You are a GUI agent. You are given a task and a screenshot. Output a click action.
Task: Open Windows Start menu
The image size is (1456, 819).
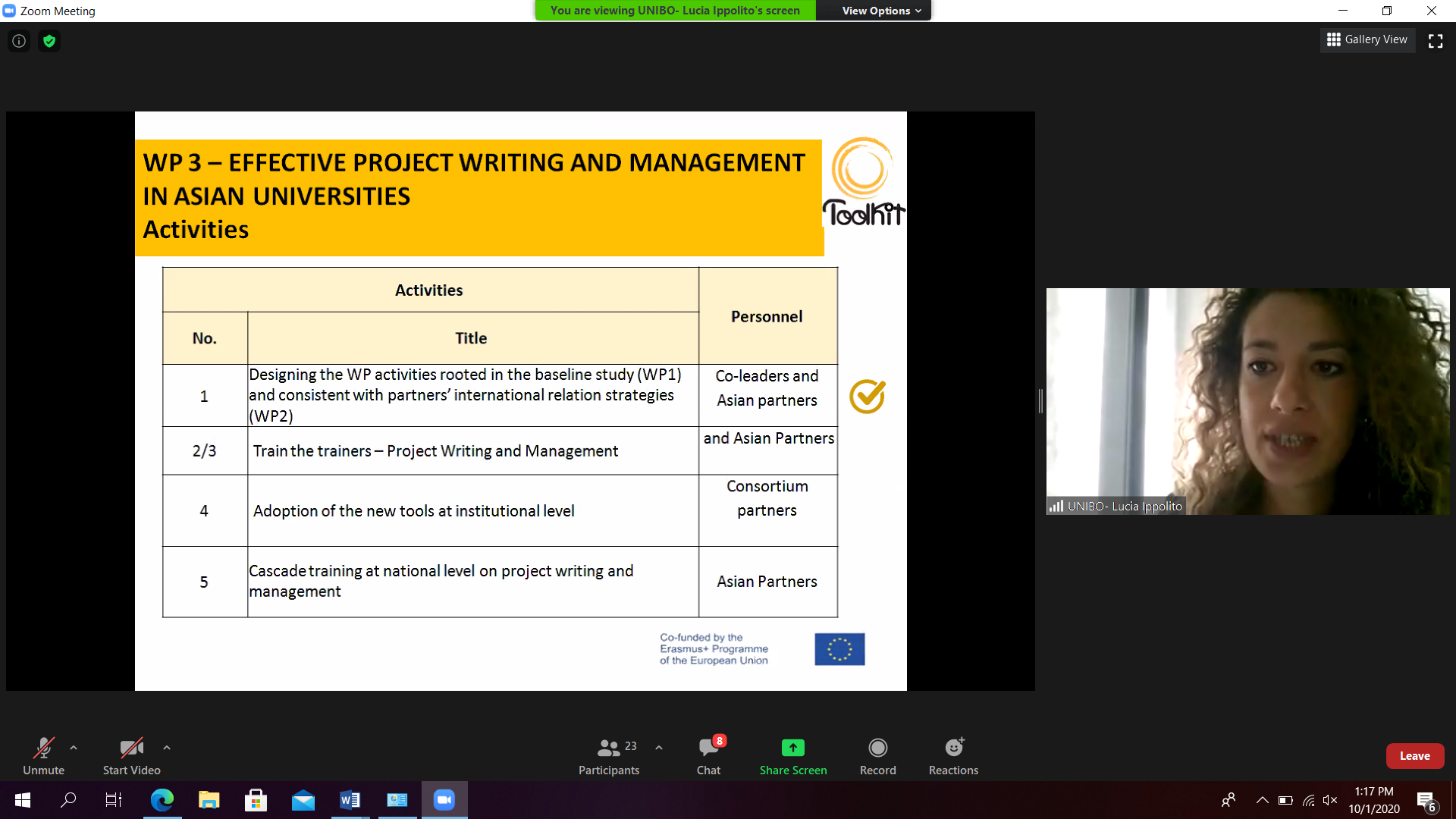pyautogui.click(x=23, y=800)
